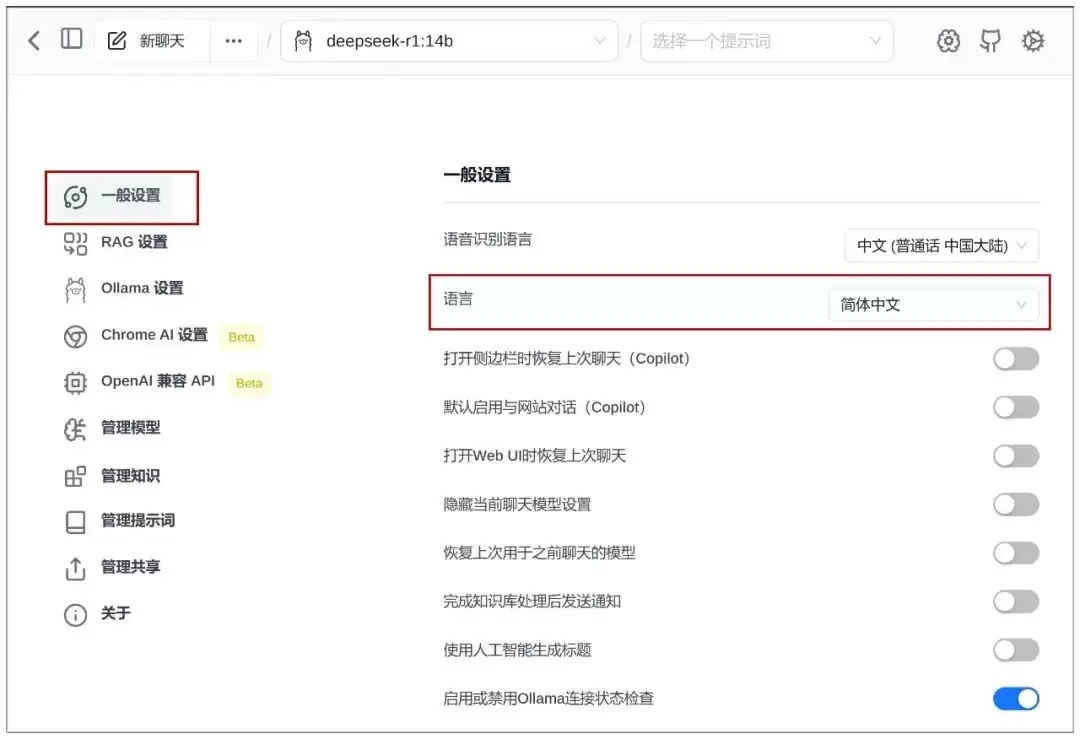Select the RAG 设置 sidebar icon
The height and width of the screenshot is (739, 1080).
pos(76,242)
